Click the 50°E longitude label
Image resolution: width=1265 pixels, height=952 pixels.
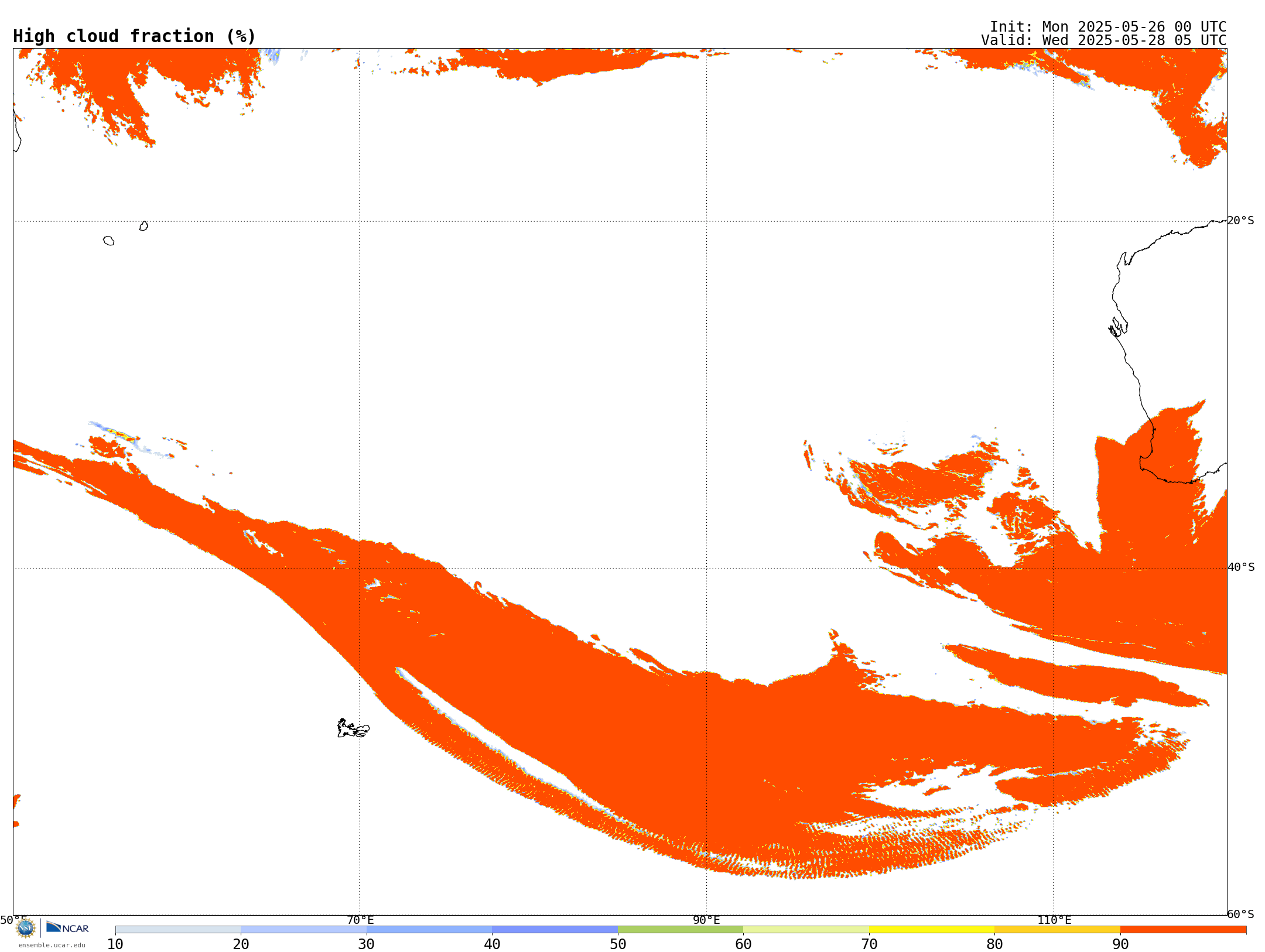(13, 920)
